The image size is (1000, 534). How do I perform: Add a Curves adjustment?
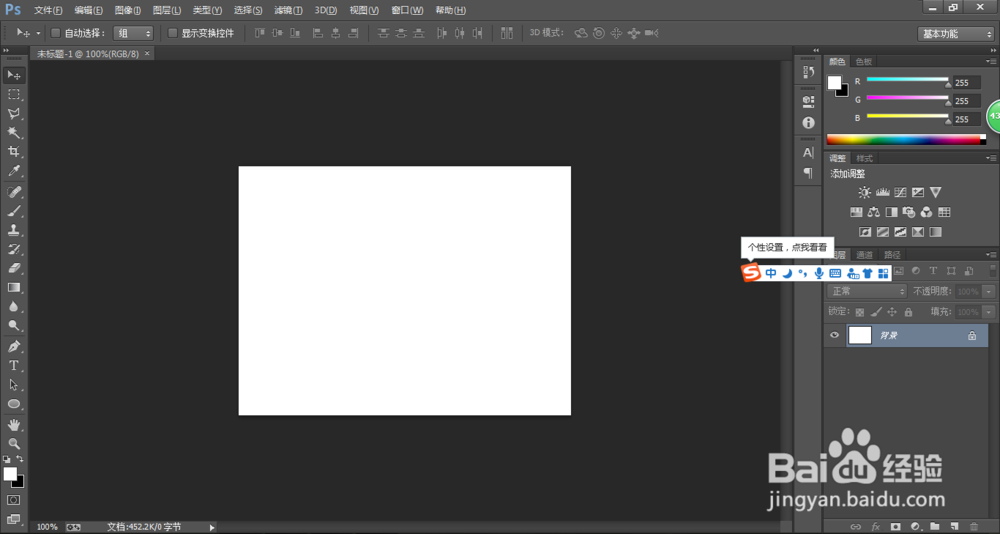point(901,192)
